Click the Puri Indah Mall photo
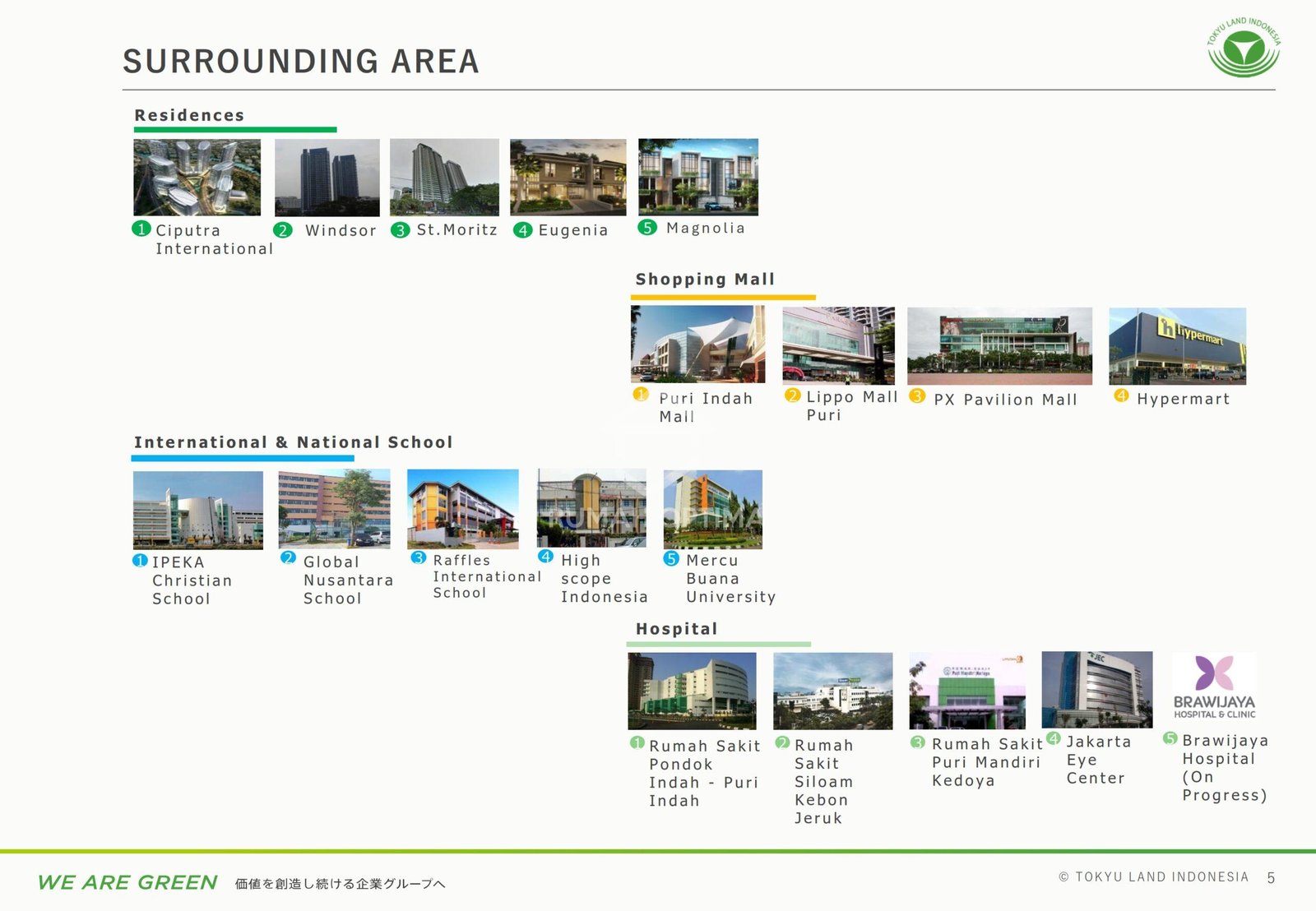 point(697,344)
